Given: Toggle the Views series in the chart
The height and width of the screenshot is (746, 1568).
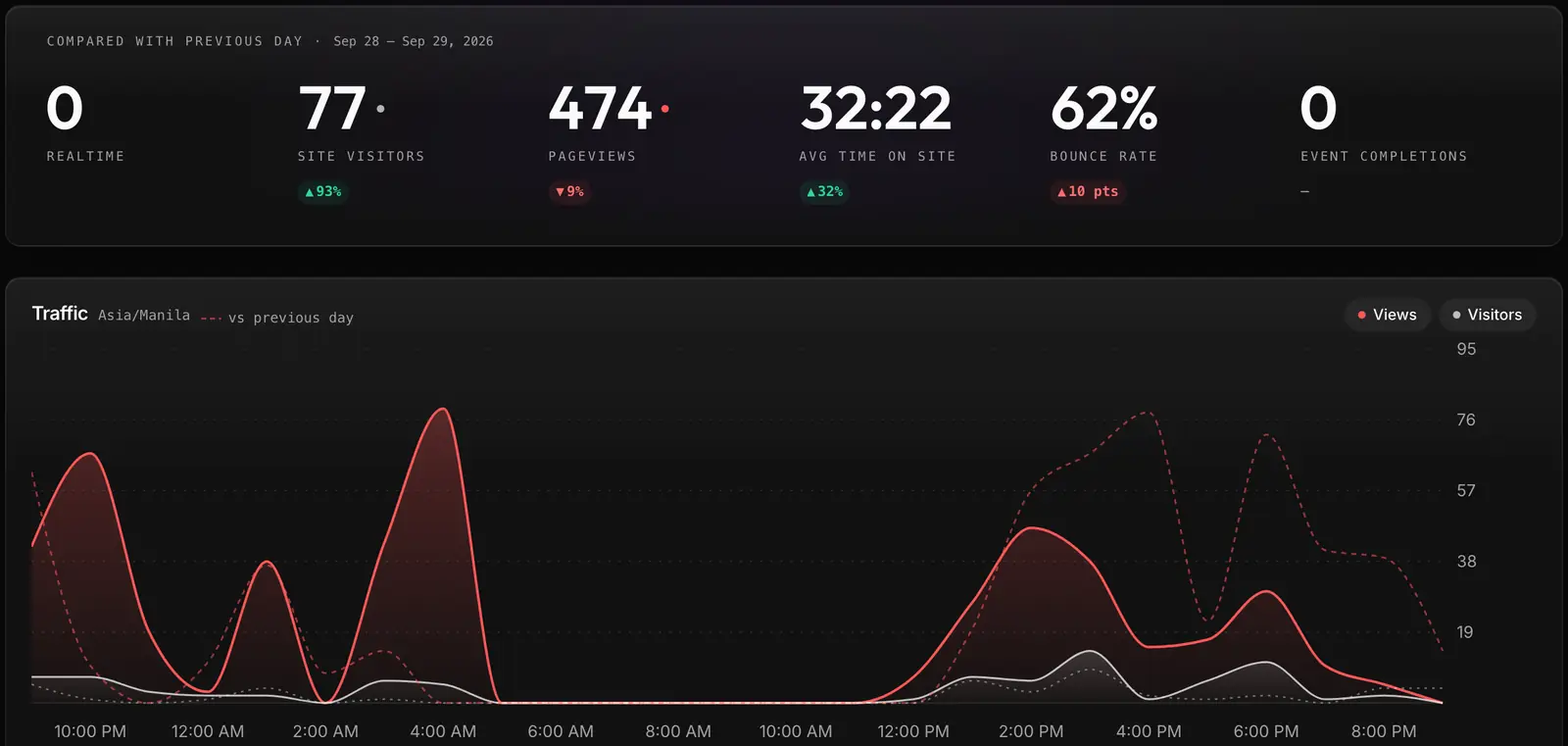Looking at the screenshot, I should pyautogui.click(x=1387, y=315).
